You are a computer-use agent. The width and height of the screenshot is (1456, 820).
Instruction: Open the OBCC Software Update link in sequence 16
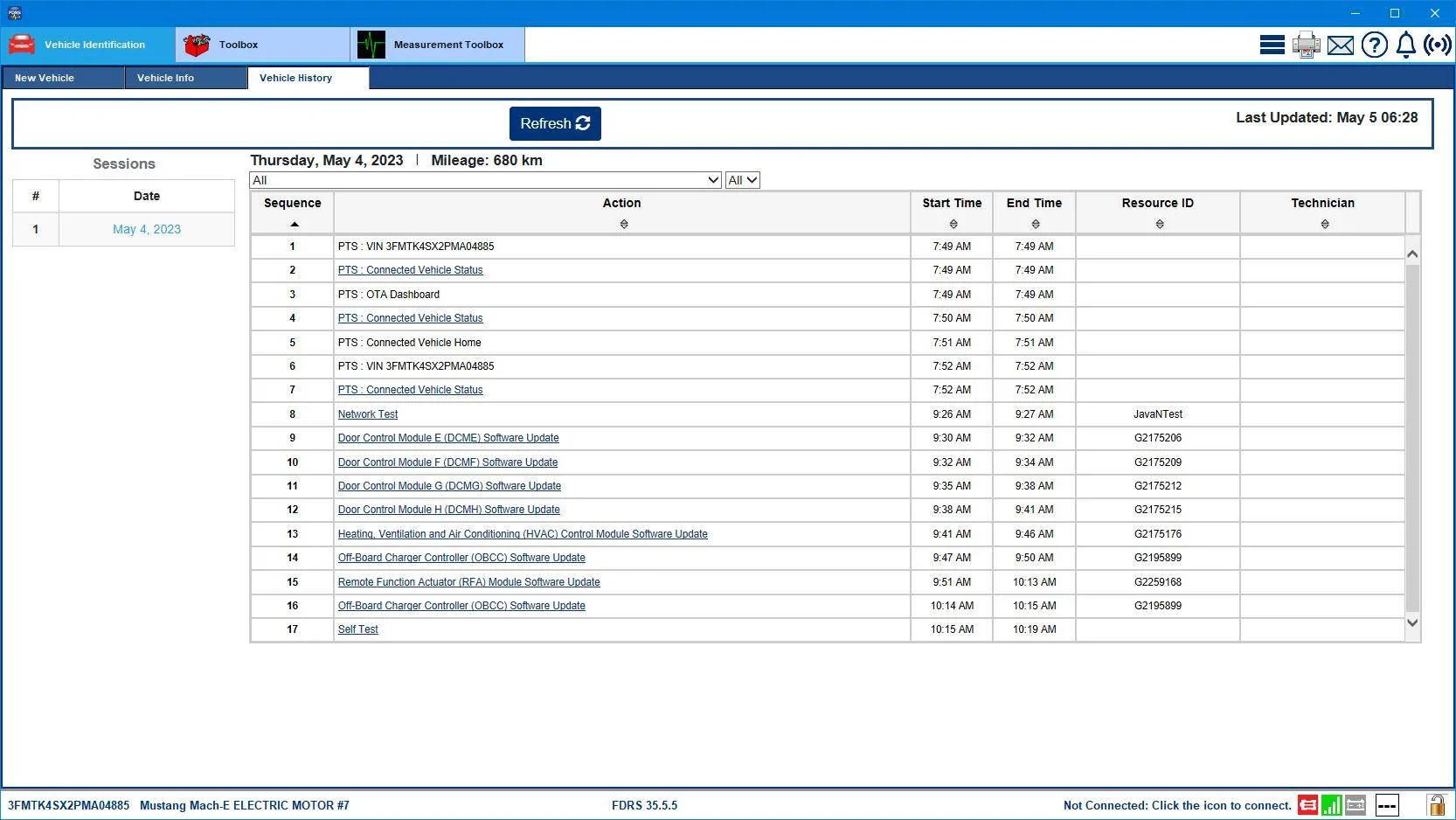point(461,606)
